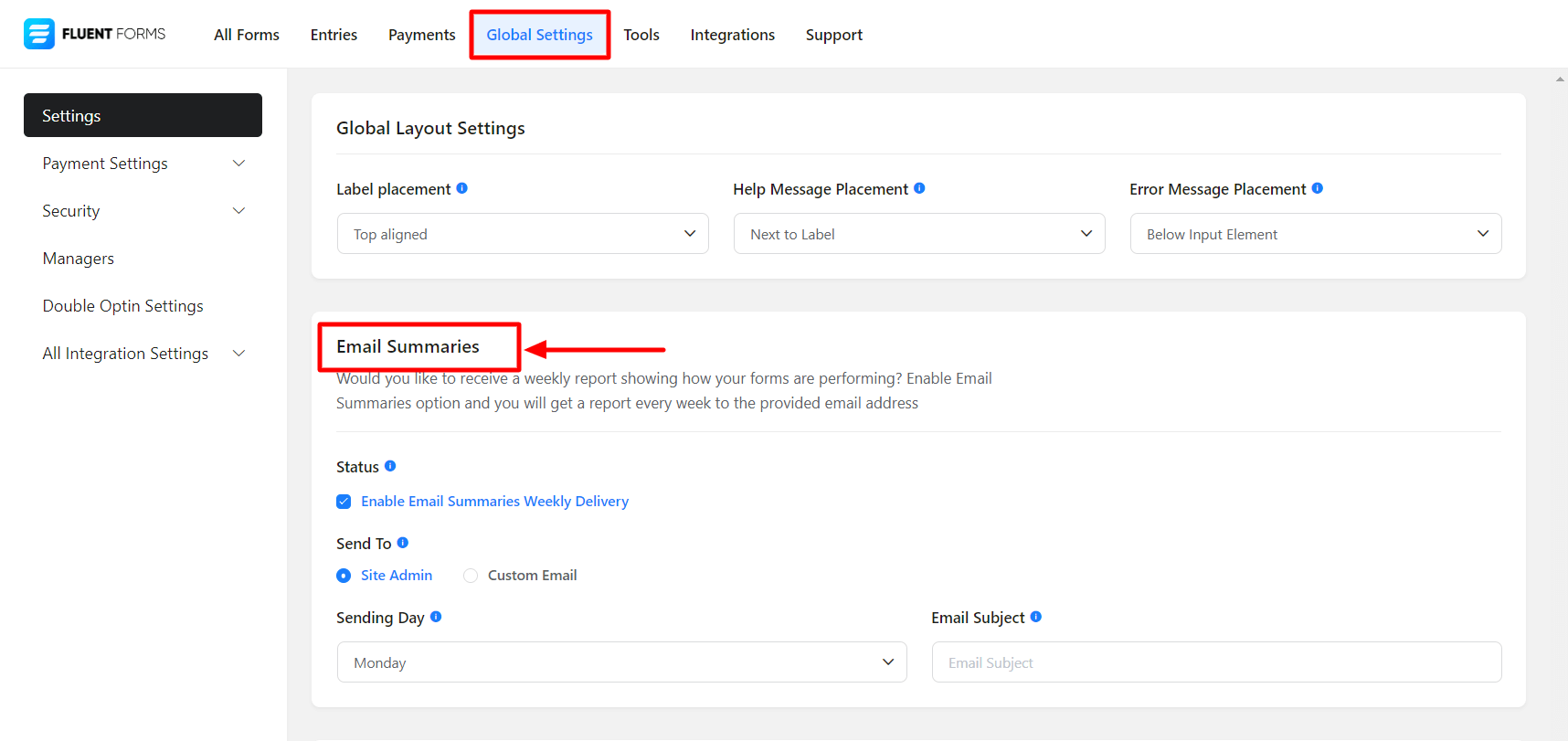Click info icon next to Email Subject
The image size is (1568, 741).
(1036, 617)
